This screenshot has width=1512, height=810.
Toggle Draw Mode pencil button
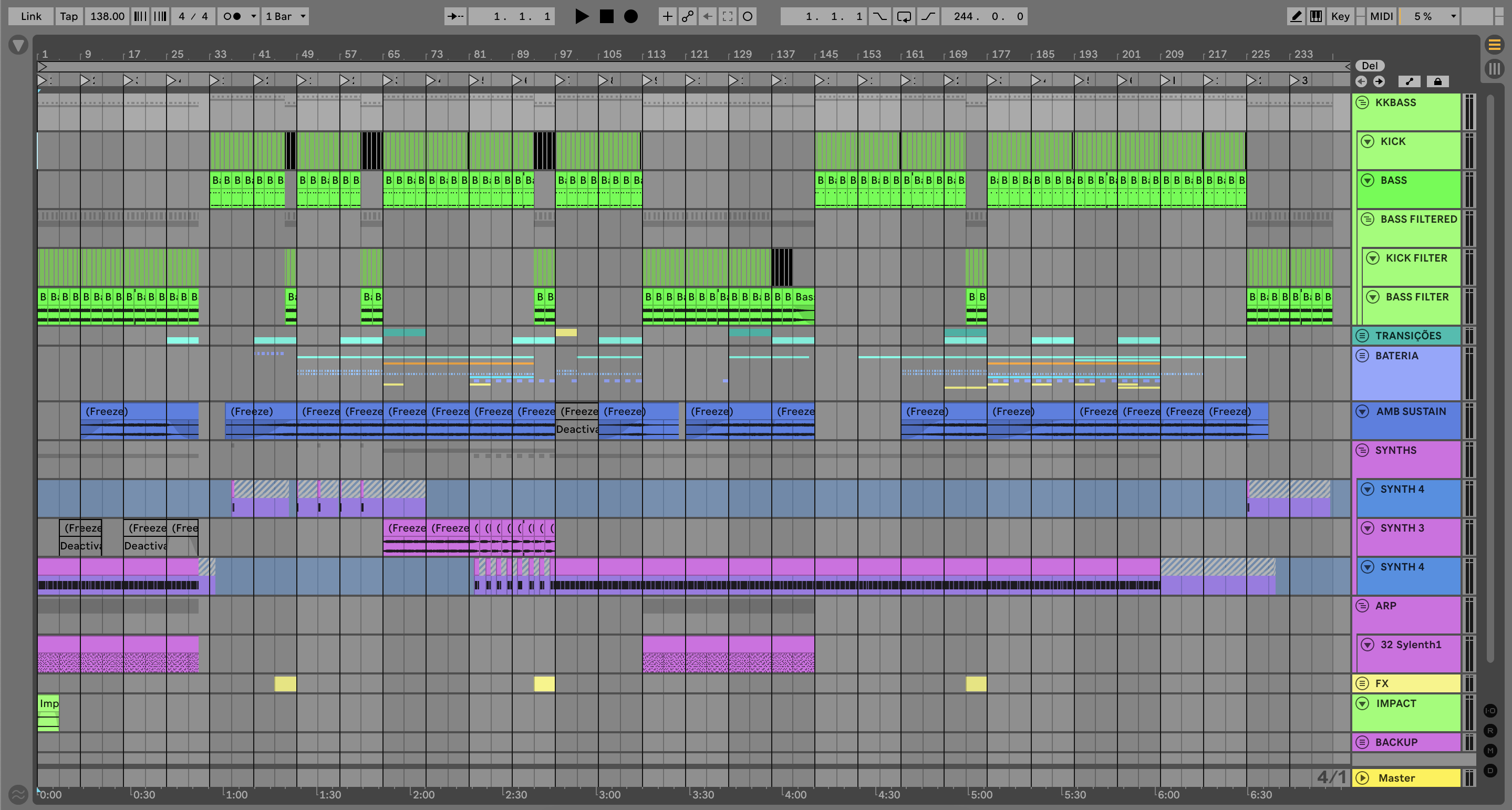(1296, 16)
